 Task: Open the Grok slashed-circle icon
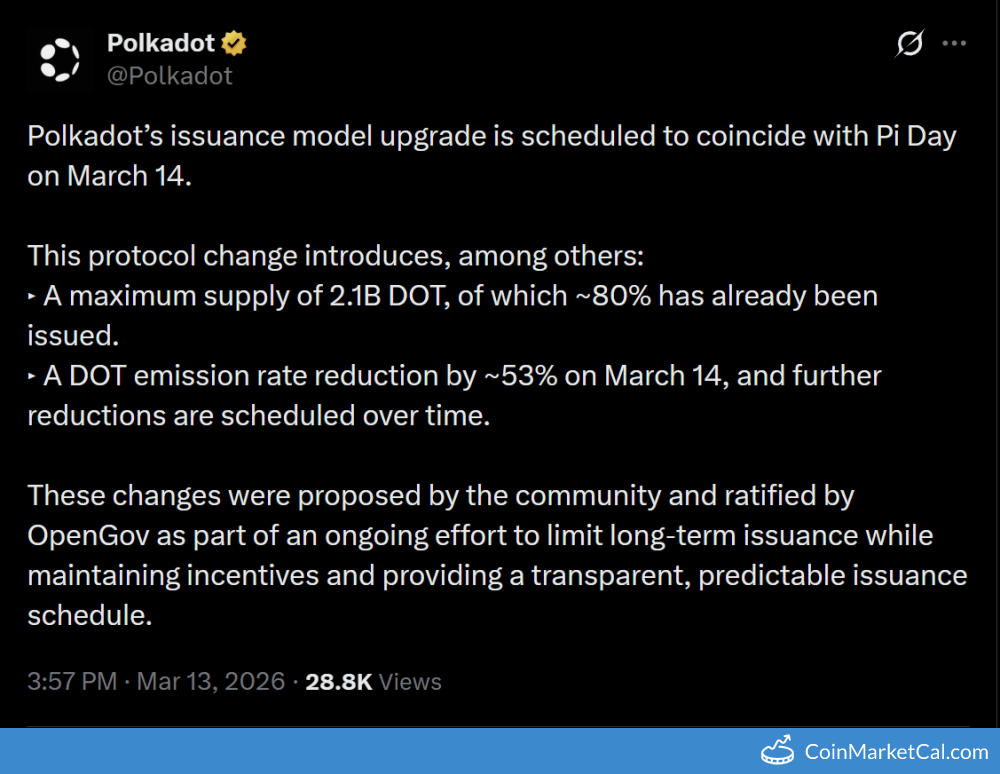tap(909, 44)
